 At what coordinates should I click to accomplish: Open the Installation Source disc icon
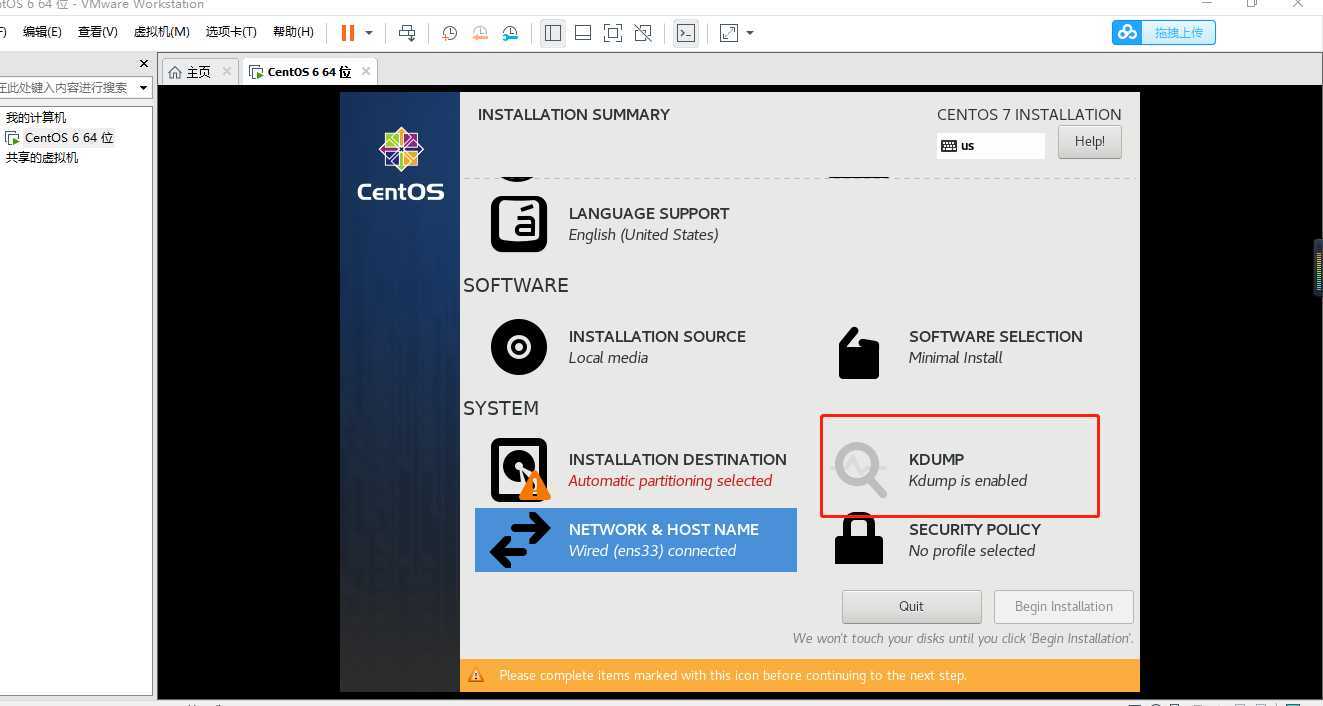[519, 347]
